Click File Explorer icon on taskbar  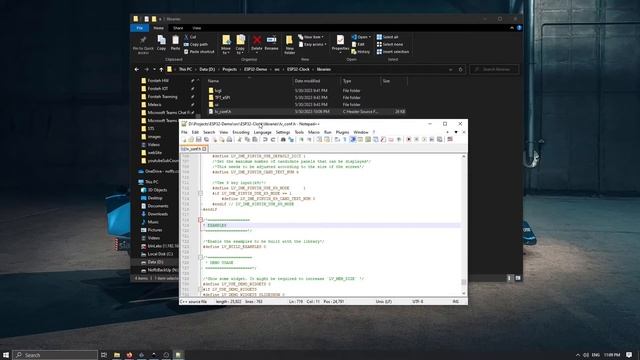pos(117,355)
